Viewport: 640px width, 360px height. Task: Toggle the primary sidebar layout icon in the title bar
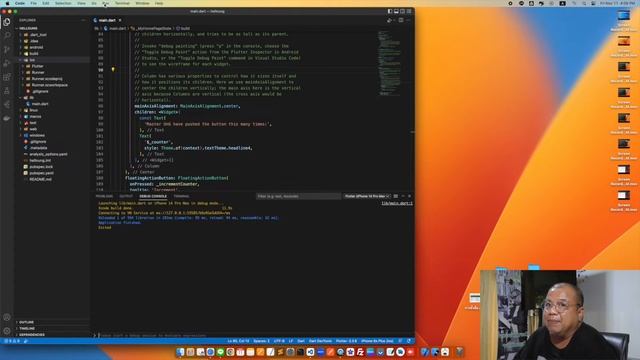click(390, 11)
